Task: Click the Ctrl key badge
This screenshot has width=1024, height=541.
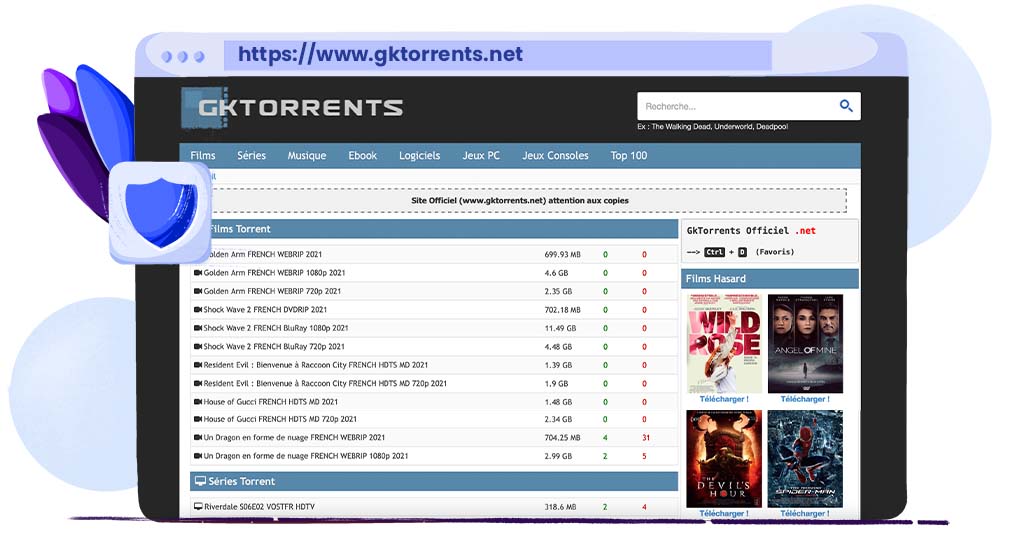Action: [714, 252]
